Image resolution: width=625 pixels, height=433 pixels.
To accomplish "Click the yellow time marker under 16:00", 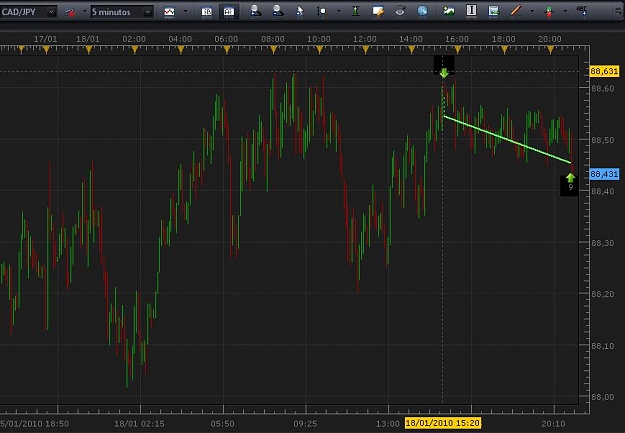I will (x=458, y=49).
